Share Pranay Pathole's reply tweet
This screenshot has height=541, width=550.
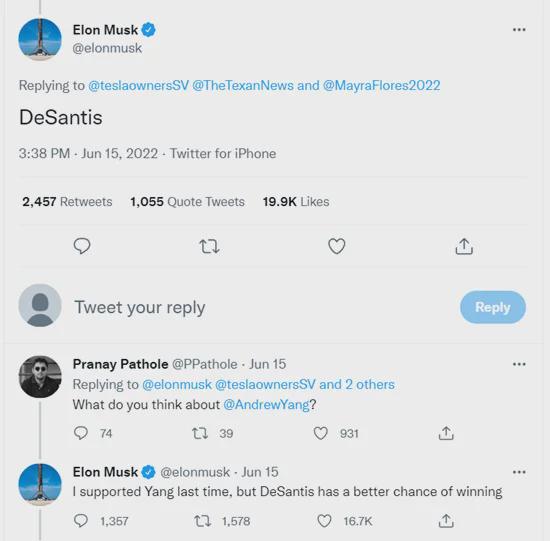(446, 433)
